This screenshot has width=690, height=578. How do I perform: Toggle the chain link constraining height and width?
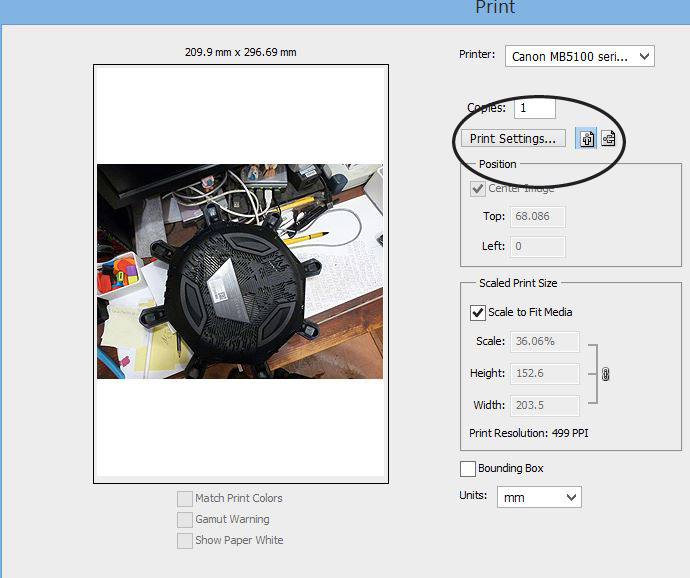click(x=605, y=374)
